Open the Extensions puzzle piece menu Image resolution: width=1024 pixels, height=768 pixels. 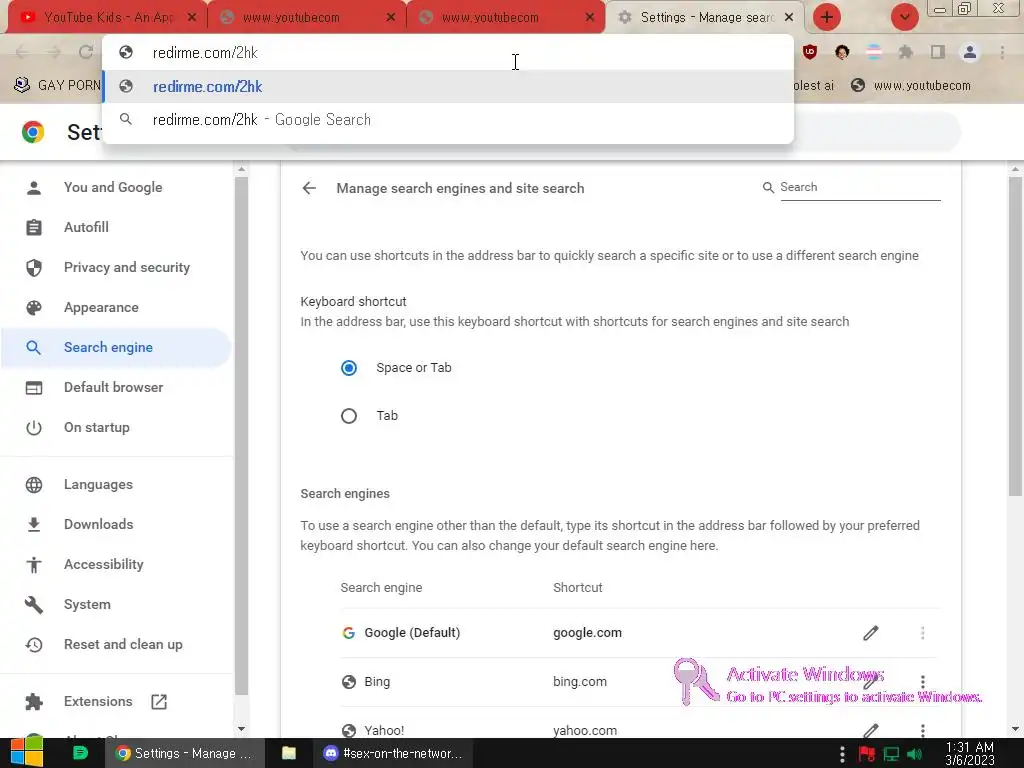point(906,52)
